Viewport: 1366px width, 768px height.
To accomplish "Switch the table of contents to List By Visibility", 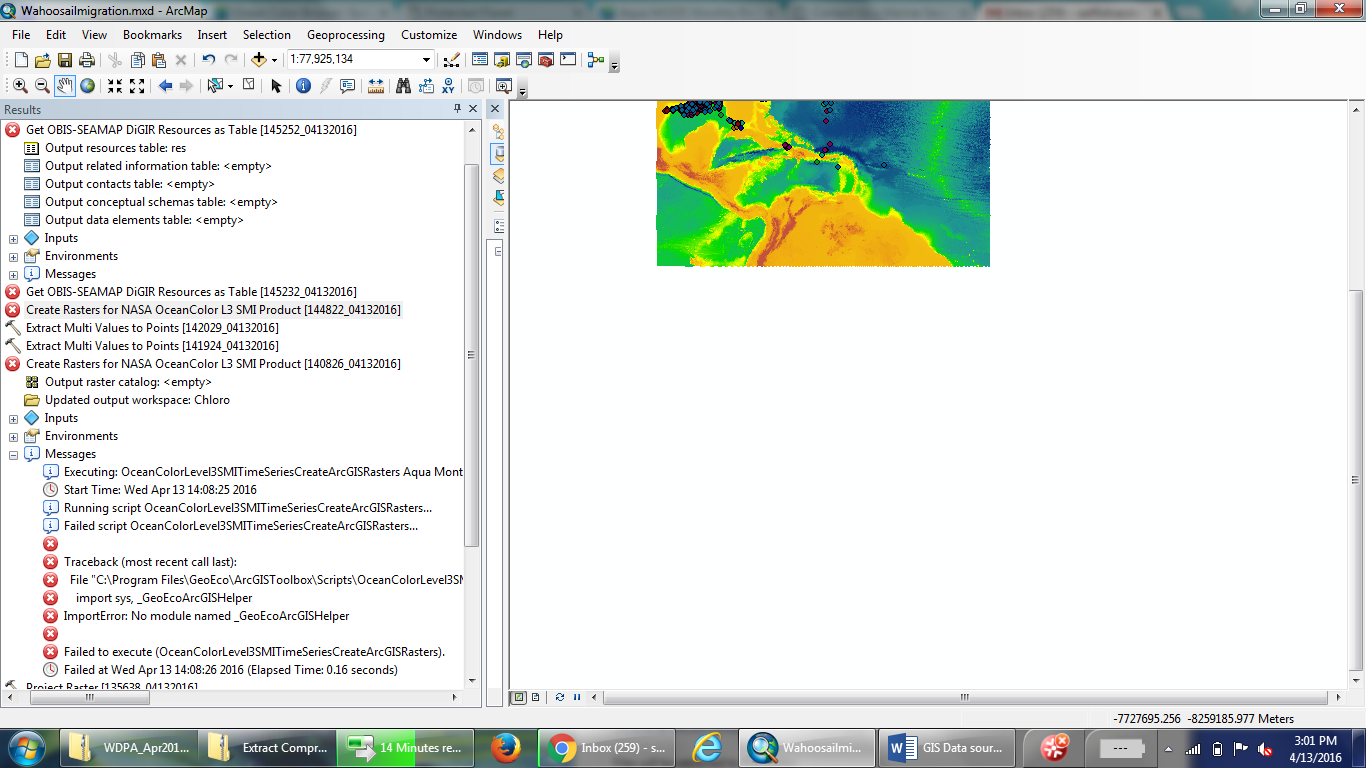I will [500, 175].
